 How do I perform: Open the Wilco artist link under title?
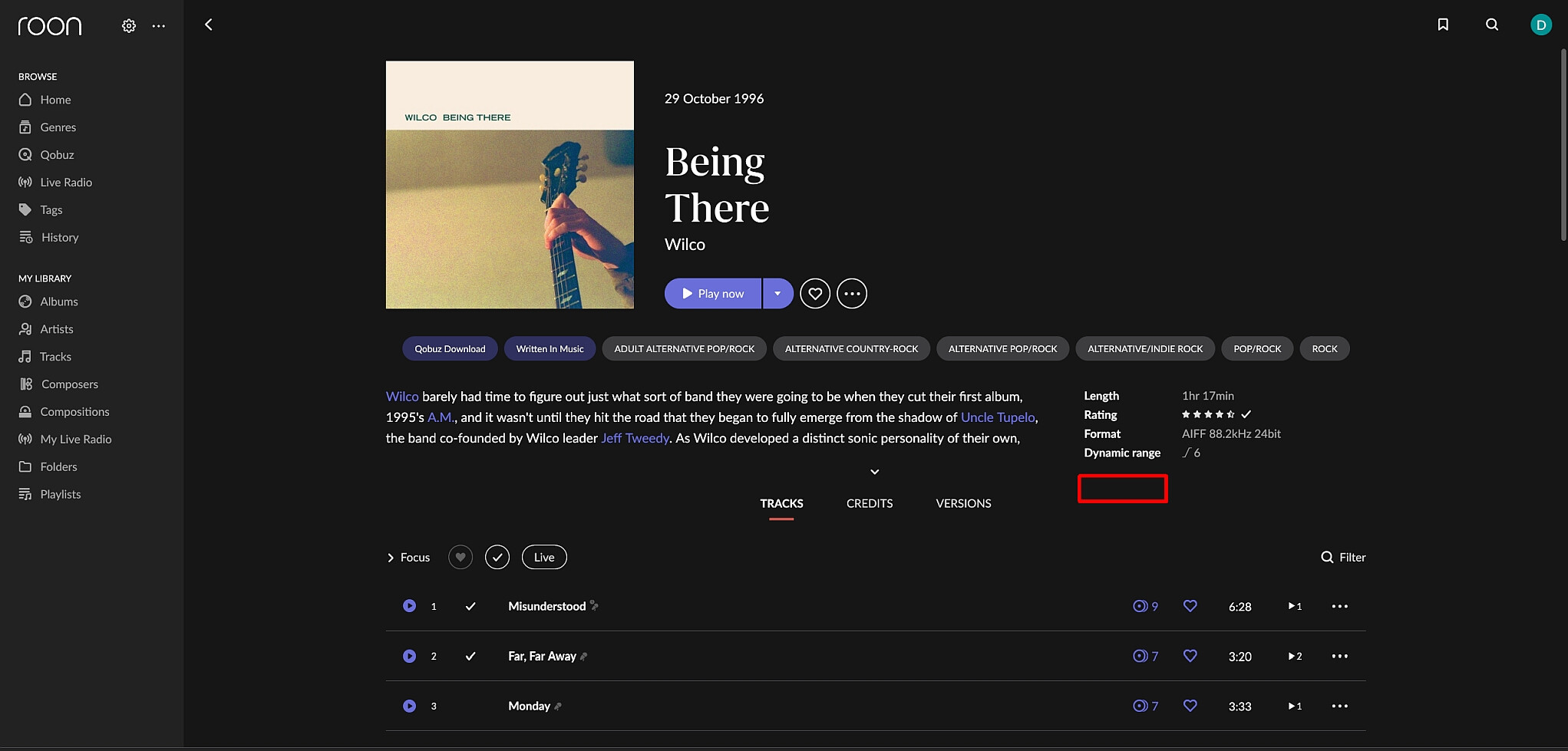click(x=685, y=245)
